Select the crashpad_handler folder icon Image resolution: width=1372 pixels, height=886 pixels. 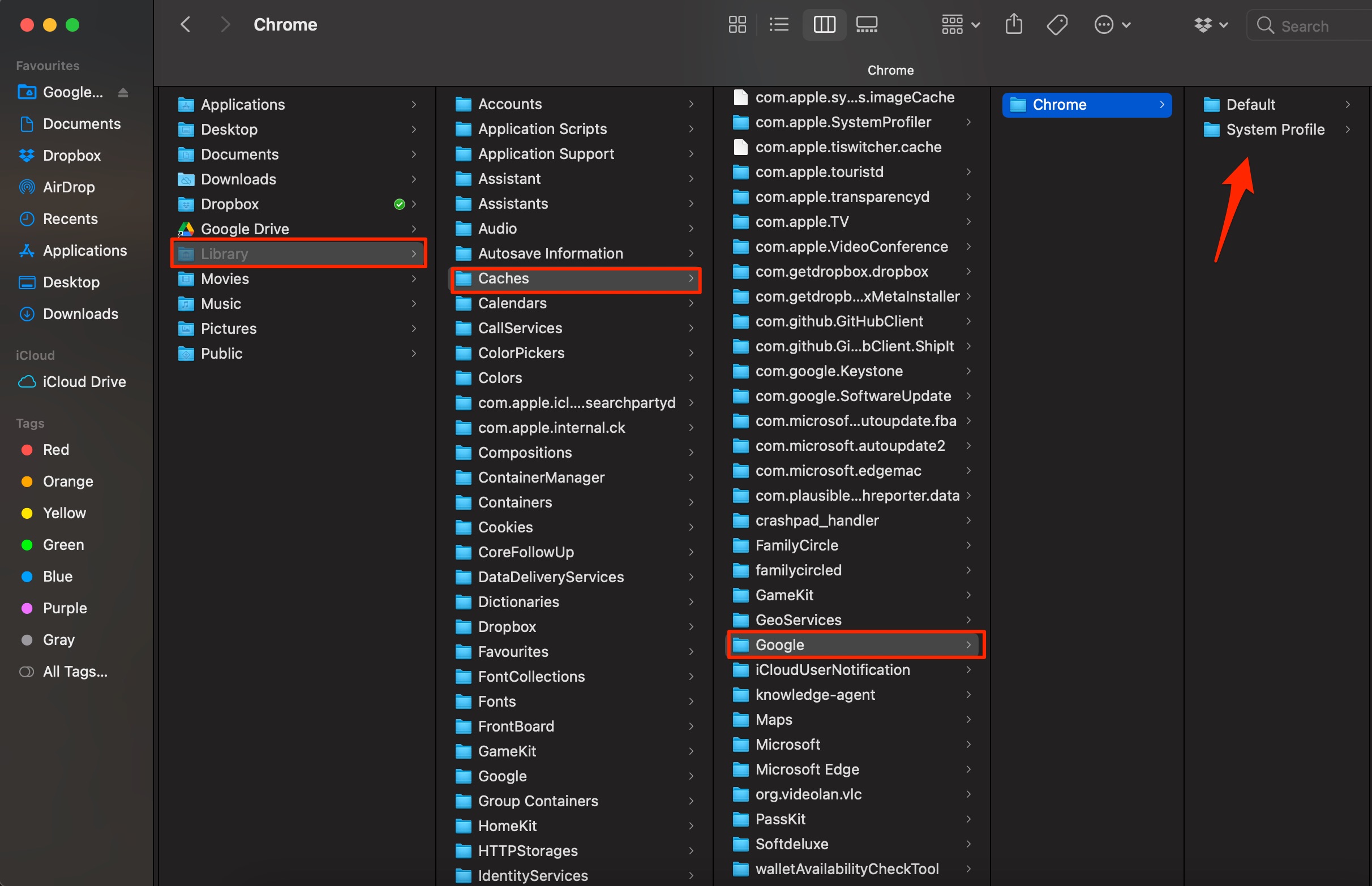740,520
